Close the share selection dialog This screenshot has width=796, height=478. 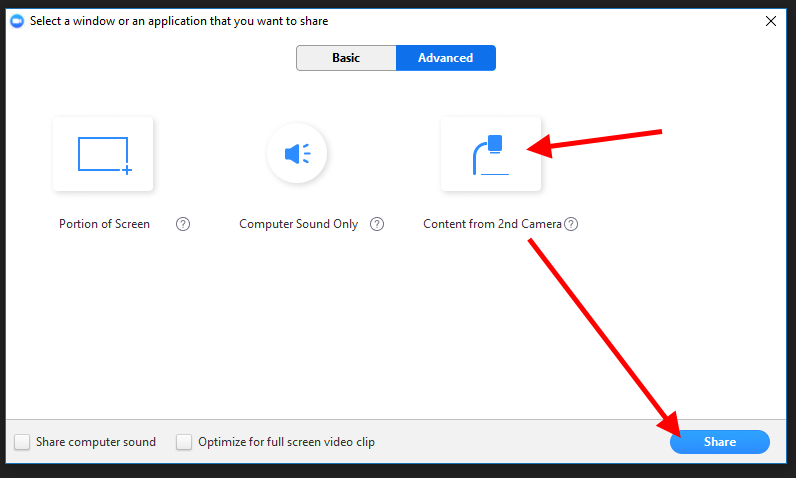770,21
